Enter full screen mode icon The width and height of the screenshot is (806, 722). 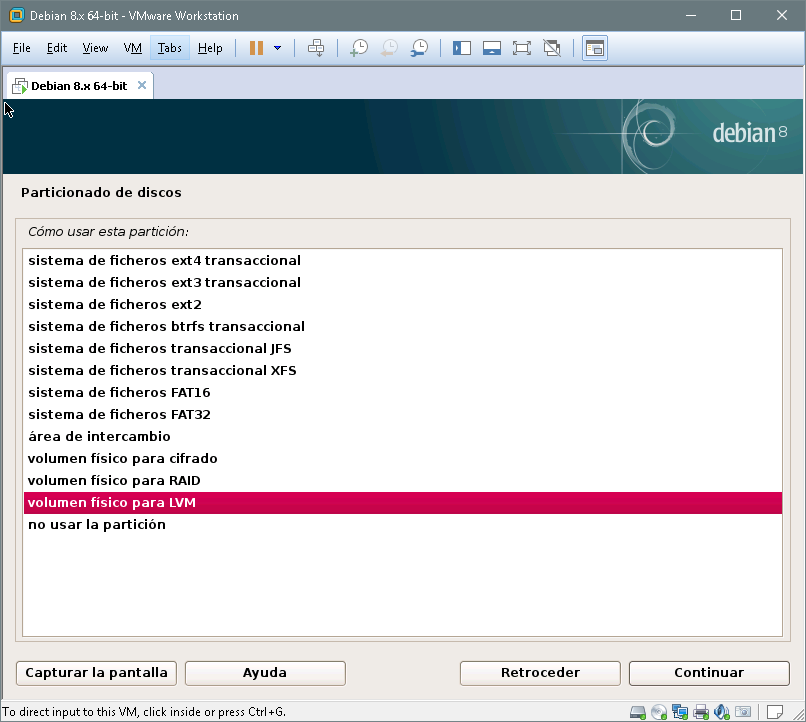[521, 48]
